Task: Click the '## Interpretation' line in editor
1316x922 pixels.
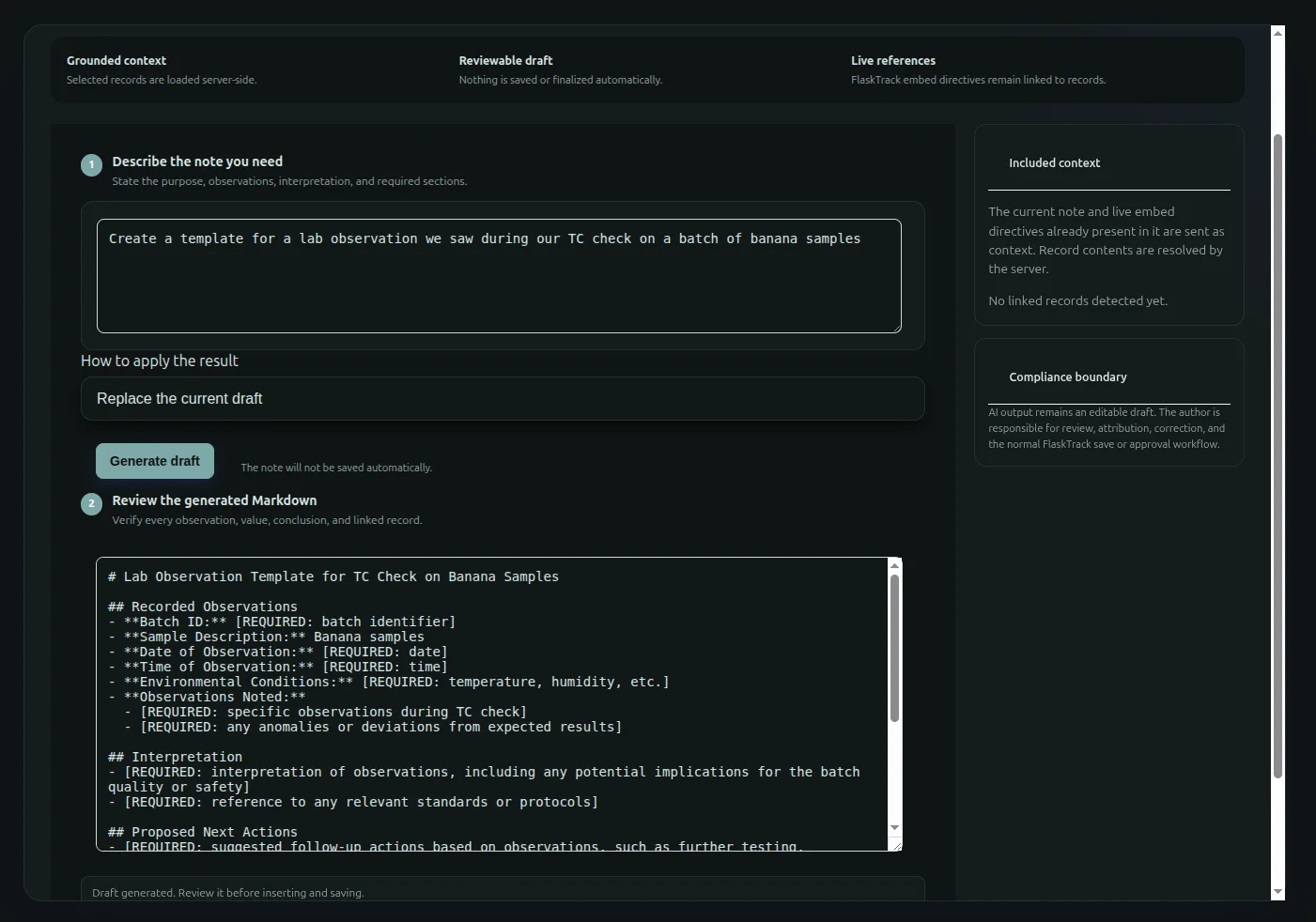Action: point(175,757)
